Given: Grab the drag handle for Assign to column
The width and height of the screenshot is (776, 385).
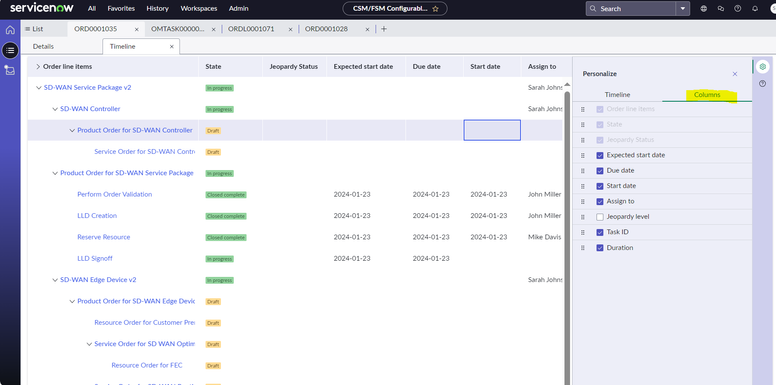Looking at the screenshot, I should point(582,201).
